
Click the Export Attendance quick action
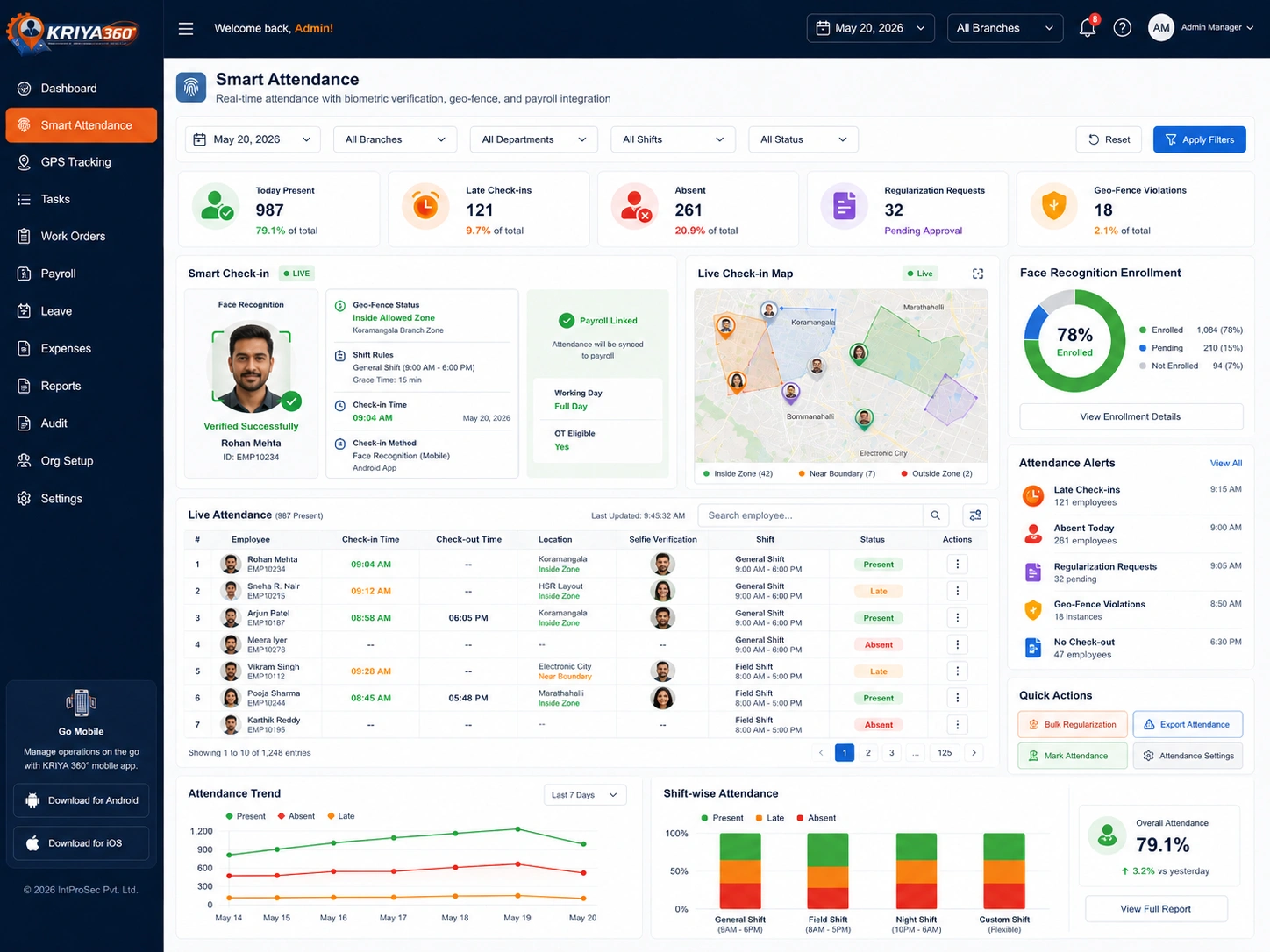click(1188, 724)
